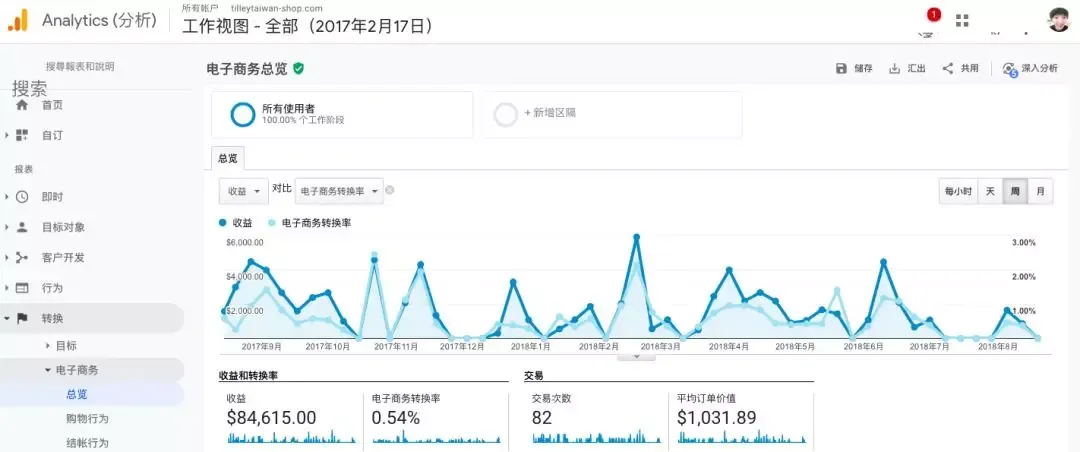Click the + 新增区隔 add segment button

[x=612, y=114]
